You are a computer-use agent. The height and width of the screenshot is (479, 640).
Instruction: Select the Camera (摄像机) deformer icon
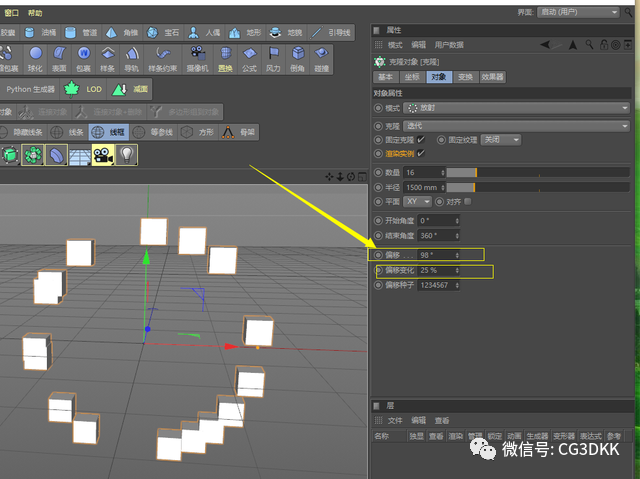(198, 59)
